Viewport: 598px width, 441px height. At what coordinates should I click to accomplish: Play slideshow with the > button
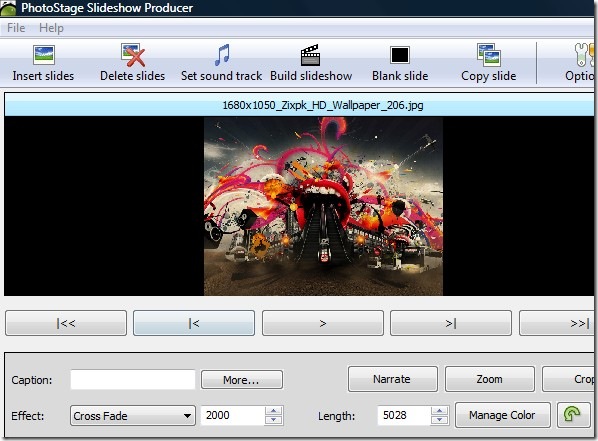click(323, 323)
